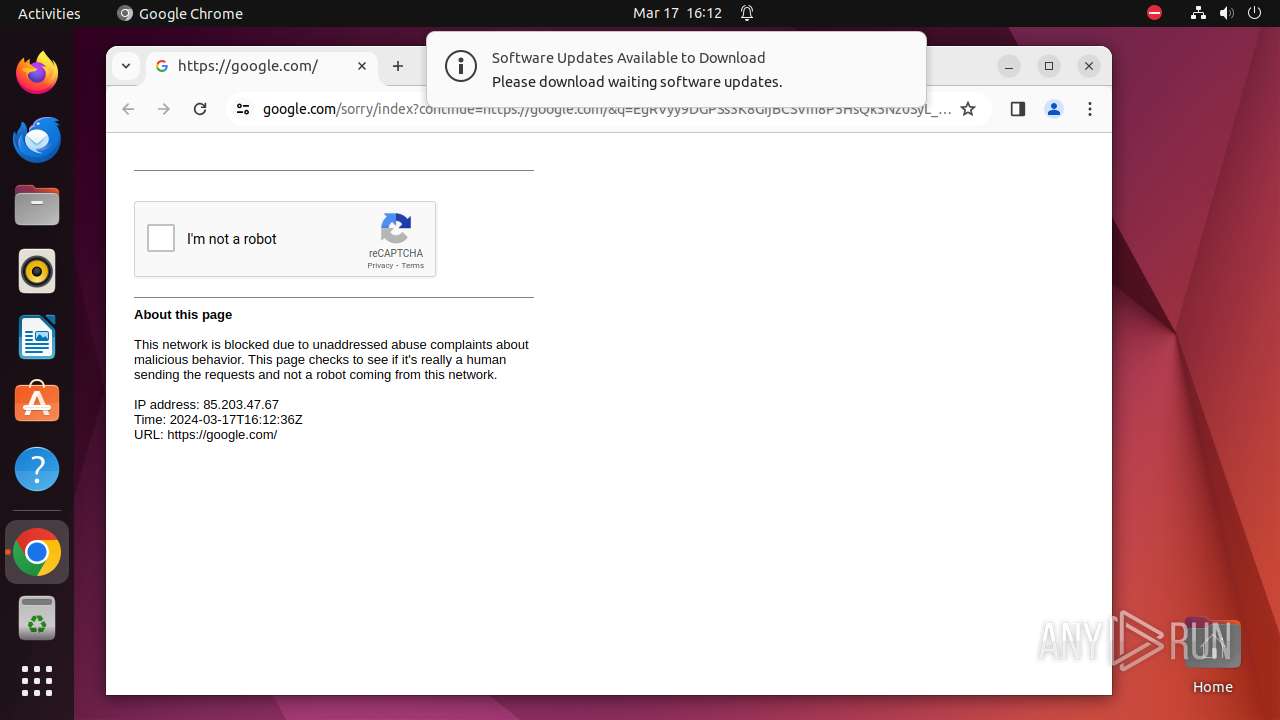This screenshot has height=720, width=1280.
Task: Maximize the Chrome window
Action: tap(1049, 66)
